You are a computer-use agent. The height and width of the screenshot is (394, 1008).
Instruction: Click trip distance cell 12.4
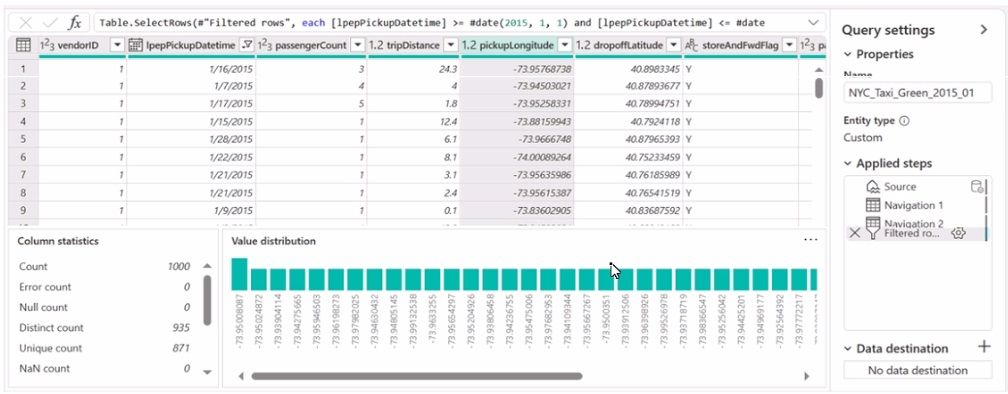(413, 121)
